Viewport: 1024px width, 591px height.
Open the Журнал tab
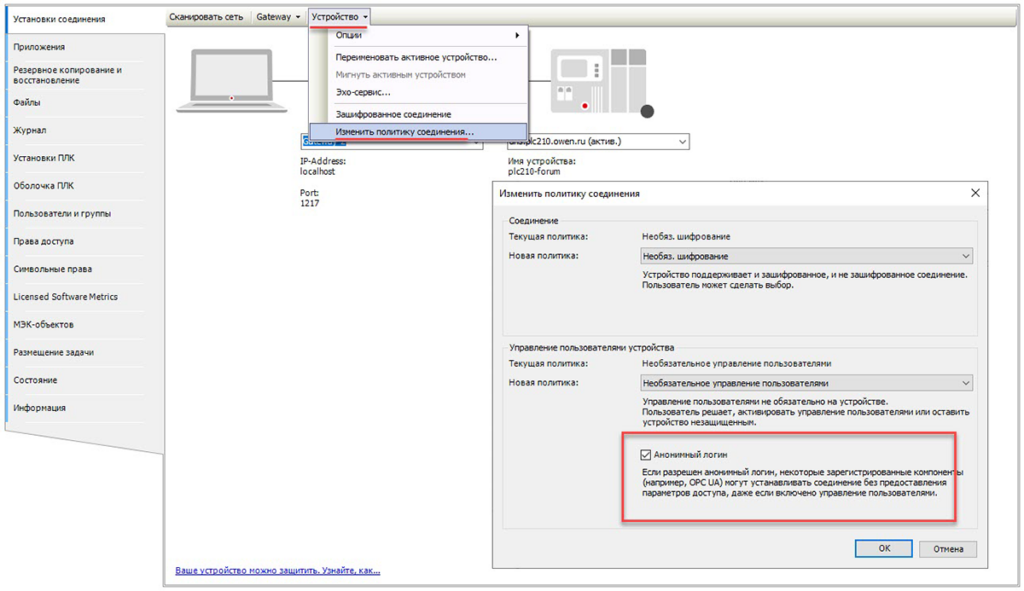(x=30, y=130)
